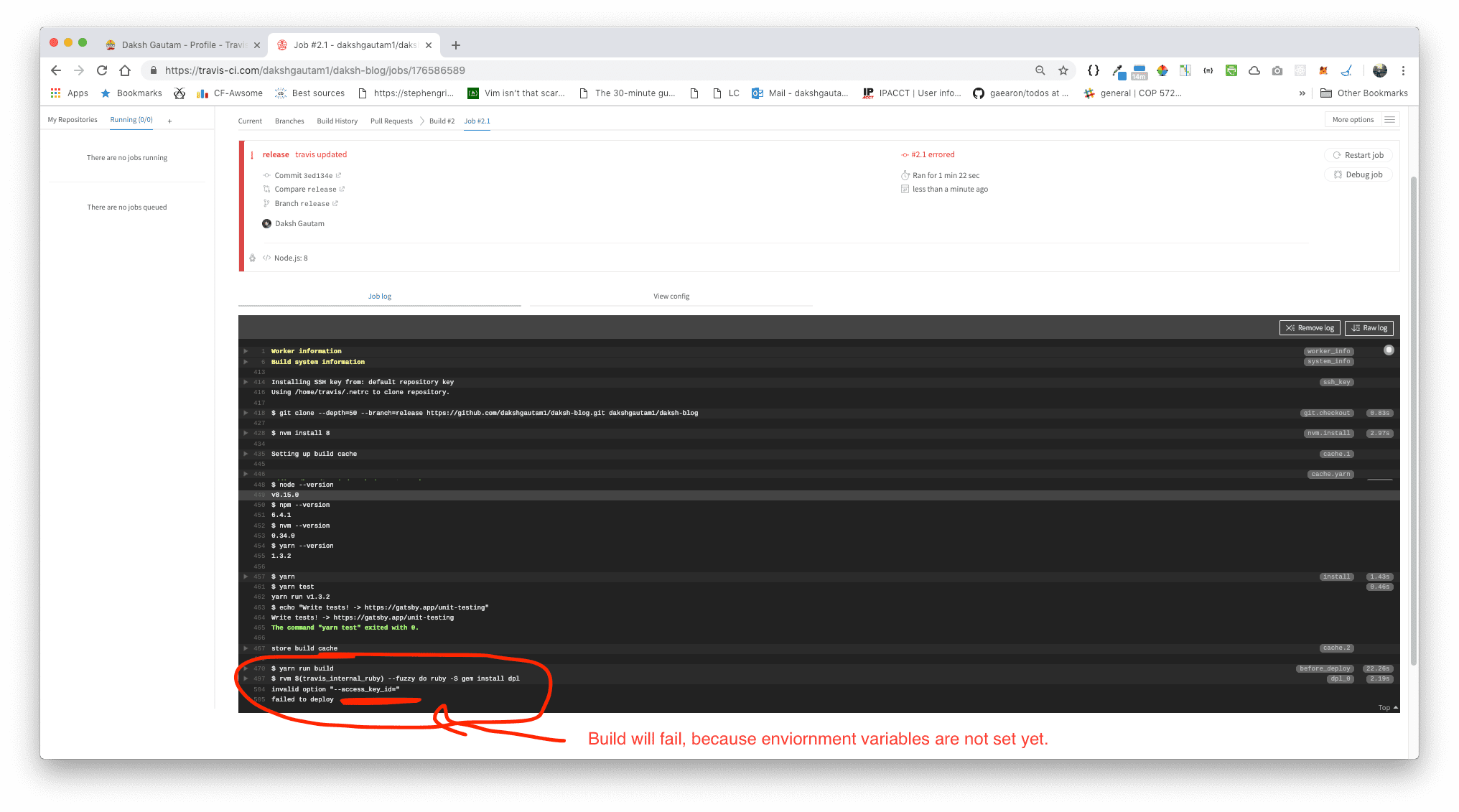Click the Daksh Gautam author name
The image size is (1459, 812).
299,224
